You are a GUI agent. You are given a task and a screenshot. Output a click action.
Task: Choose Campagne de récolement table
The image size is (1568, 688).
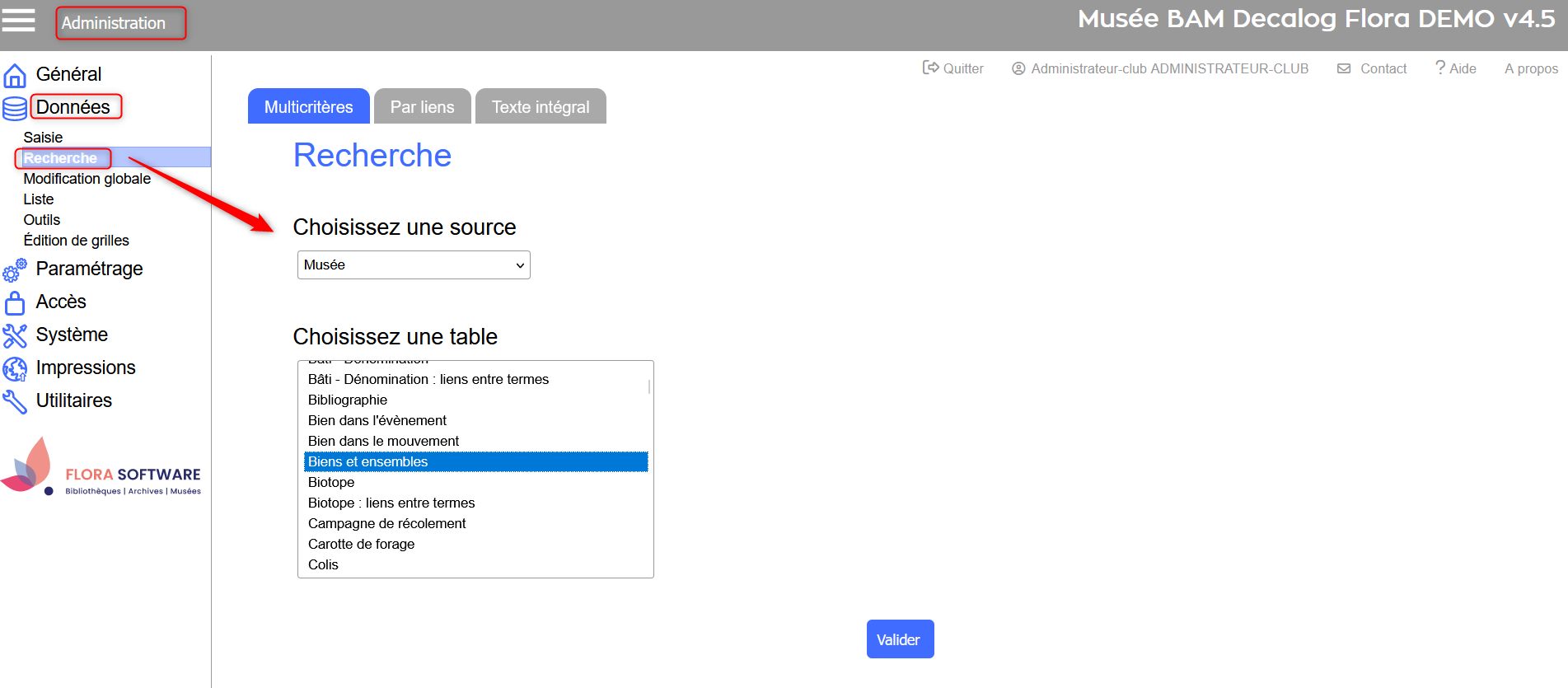386,523
